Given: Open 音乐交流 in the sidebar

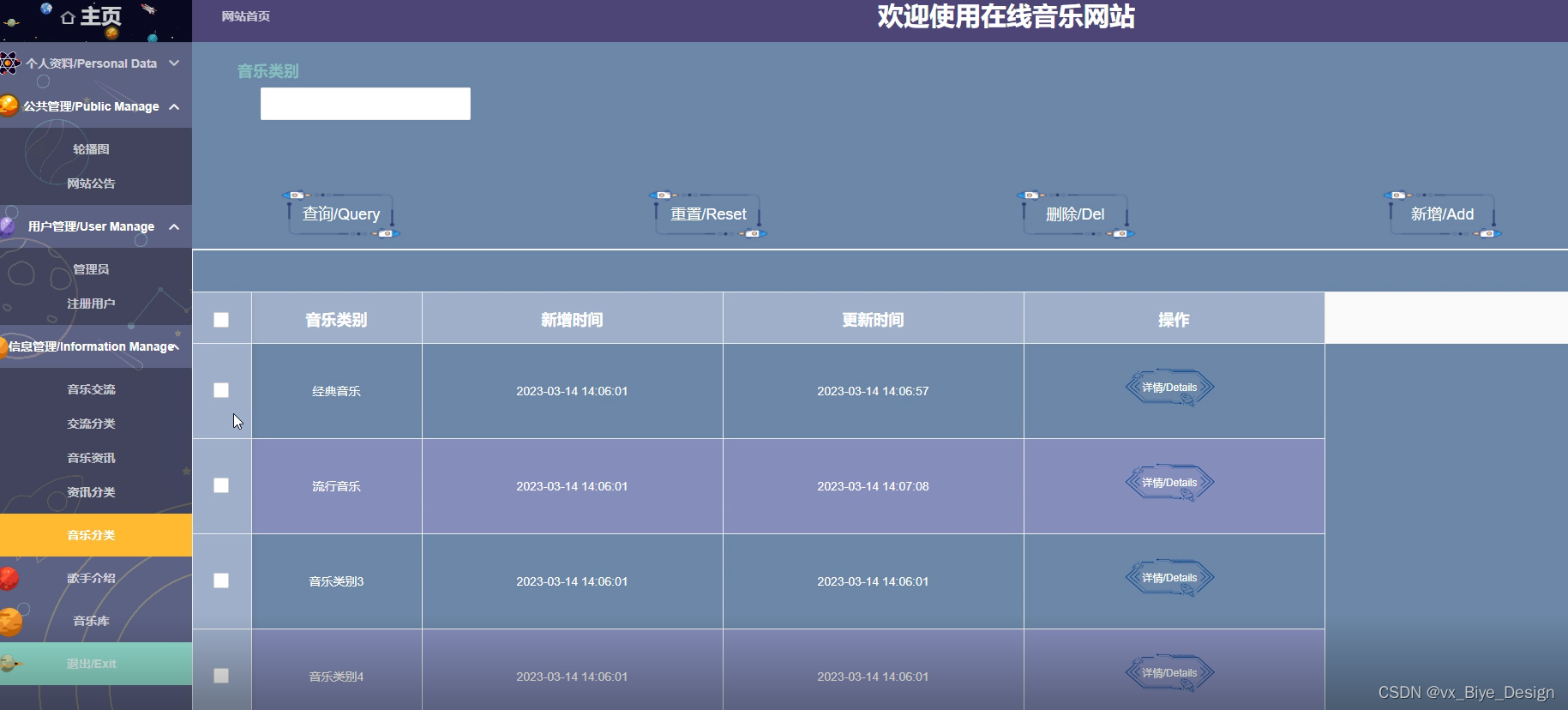Looking at the screenshot, I should click(x=91, y=389).
